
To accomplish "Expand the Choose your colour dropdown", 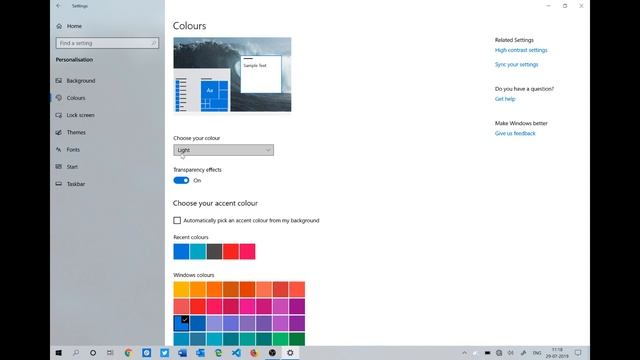I will [223, 150].
